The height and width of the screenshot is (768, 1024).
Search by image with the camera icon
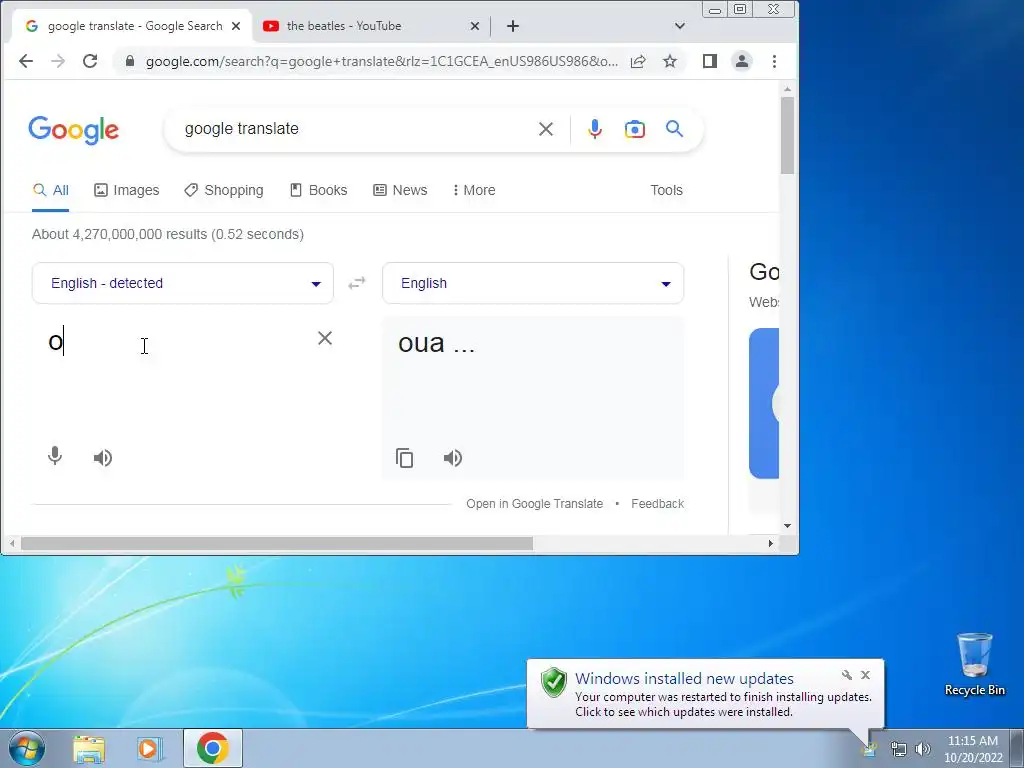click(x=635, y=129)
